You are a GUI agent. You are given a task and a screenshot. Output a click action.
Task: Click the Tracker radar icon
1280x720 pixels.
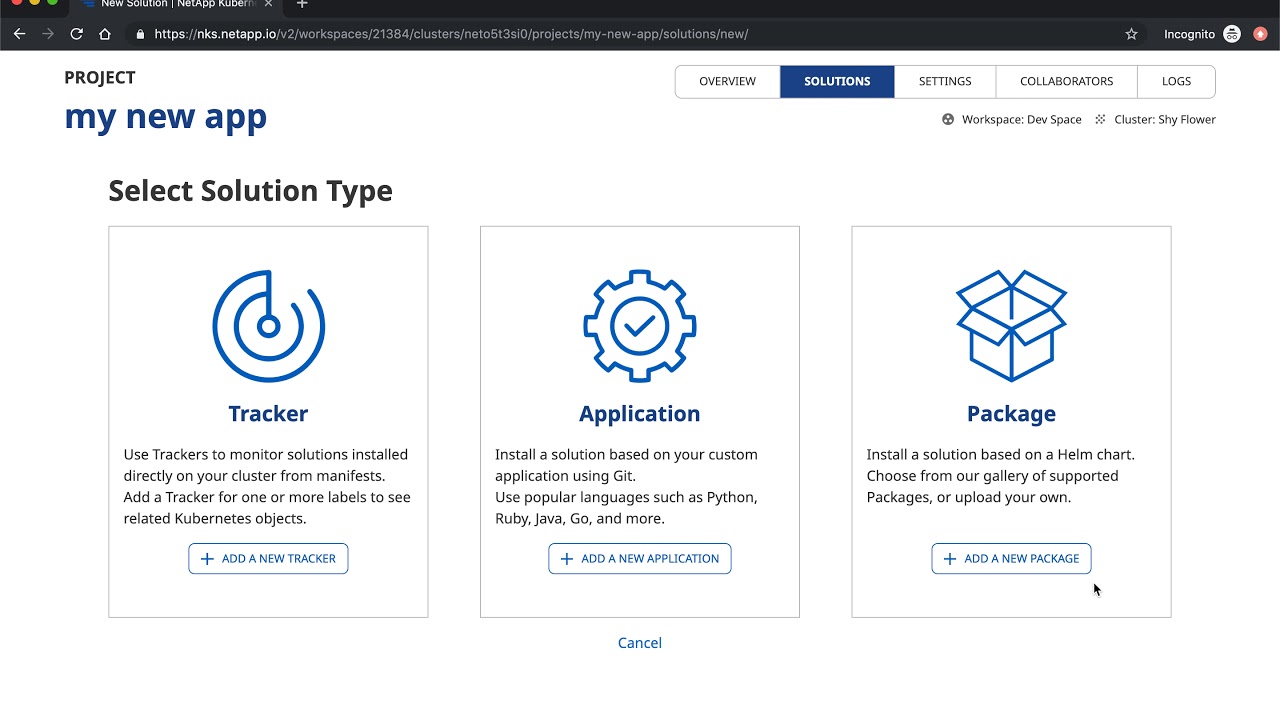268,326
